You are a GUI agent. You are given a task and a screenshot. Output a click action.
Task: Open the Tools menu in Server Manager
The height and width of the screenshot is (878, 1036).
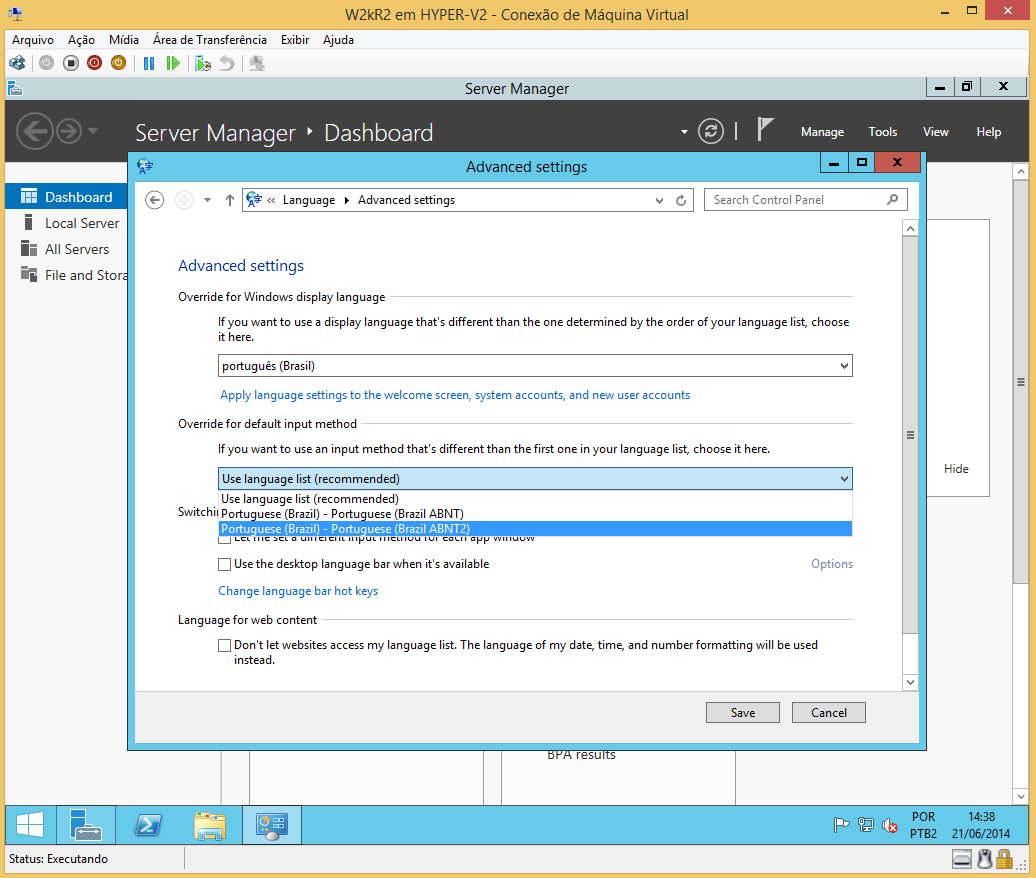882,132
